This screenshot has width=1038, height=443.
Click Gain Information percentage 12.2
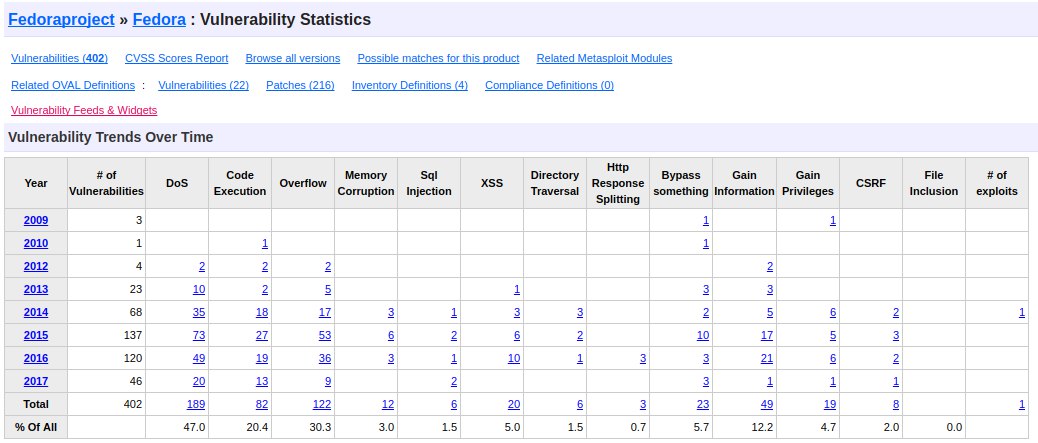tap(763, 427)
